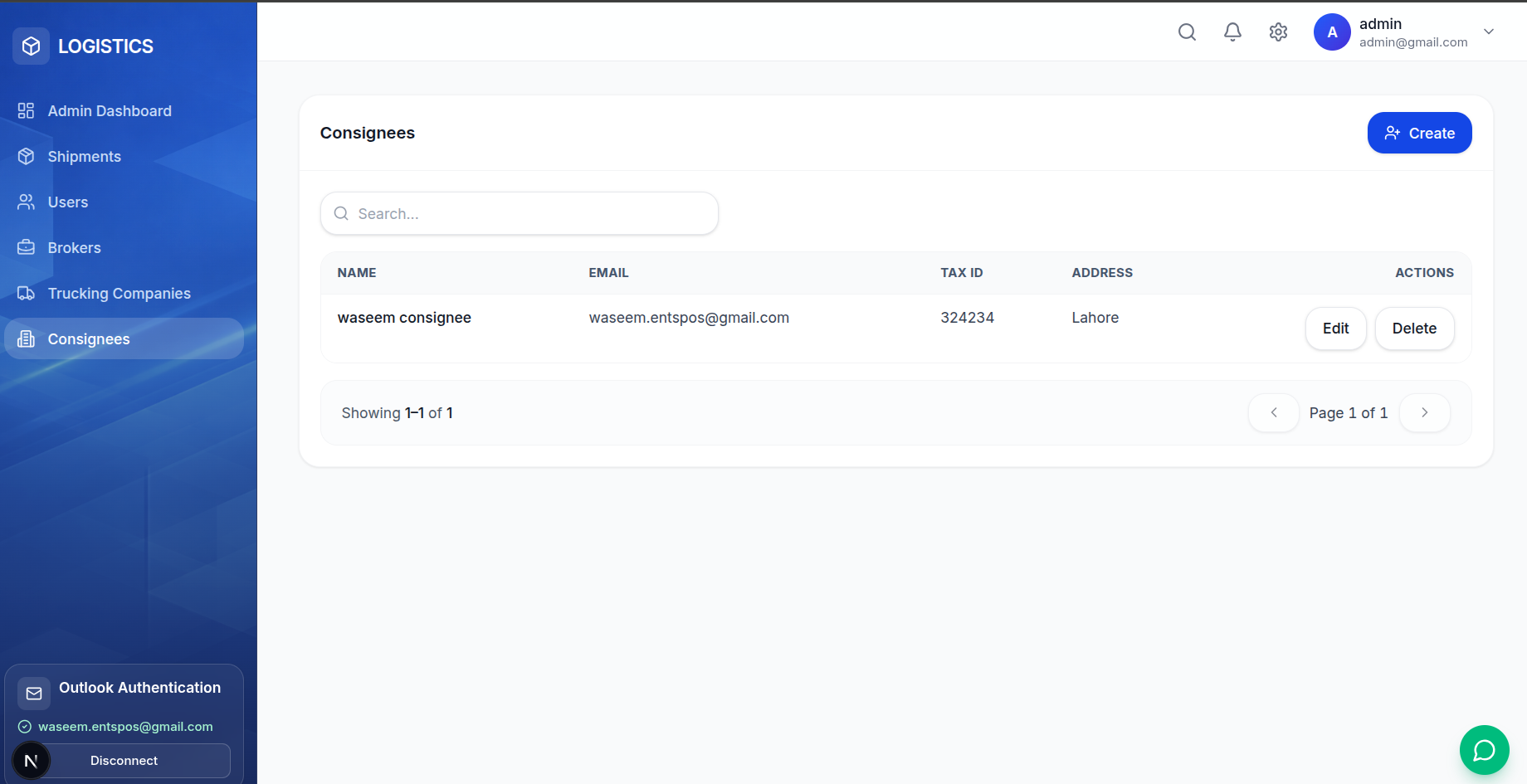Go to Admin Dashboard menu item
Viewport: 1527px width, 784px height.
tap(124, 111)
